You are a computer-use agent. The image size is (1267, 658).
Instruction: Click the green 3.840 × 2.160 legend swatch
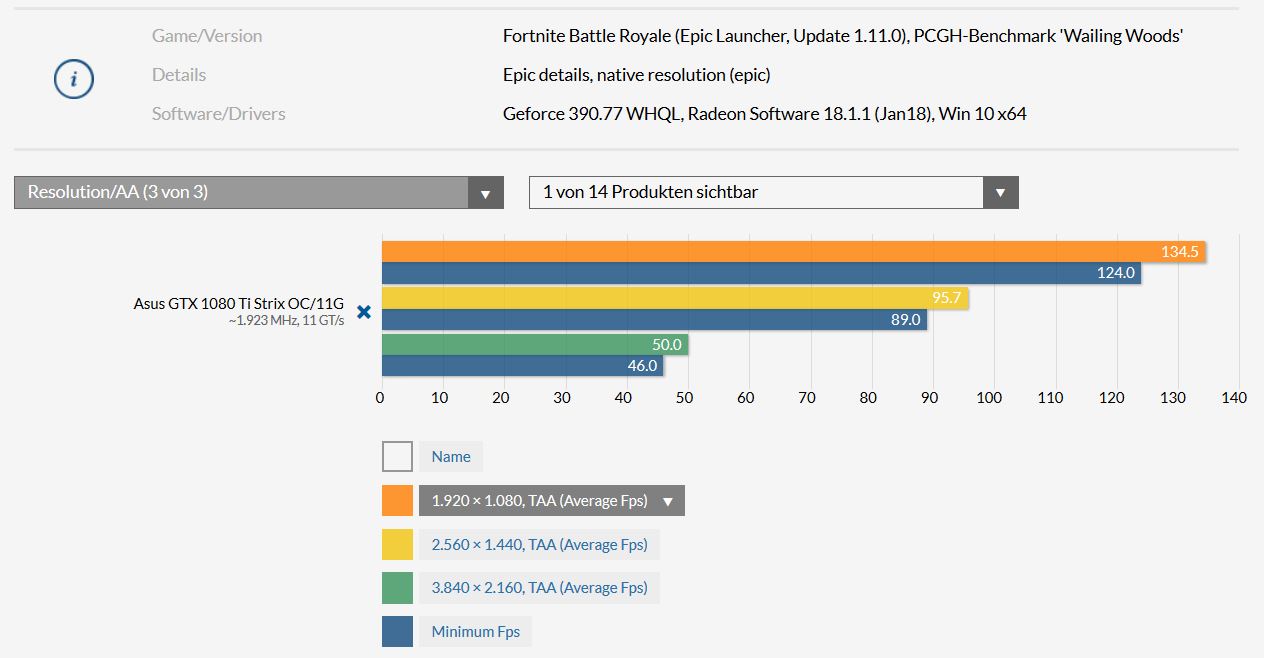pos(397,588)
